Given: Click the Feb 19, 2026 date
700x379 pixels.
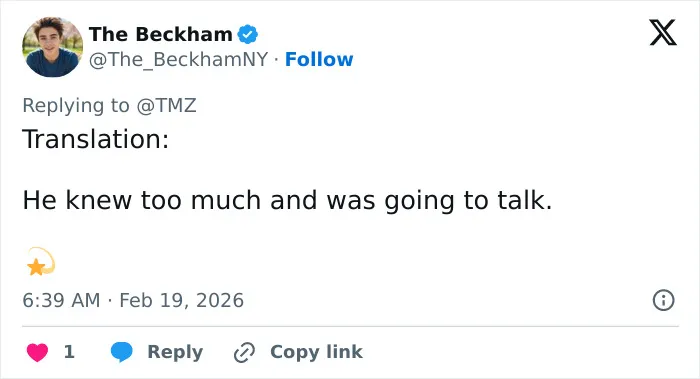Looking at the screenshot, I should pyautogui.click(x=182, y=300).
